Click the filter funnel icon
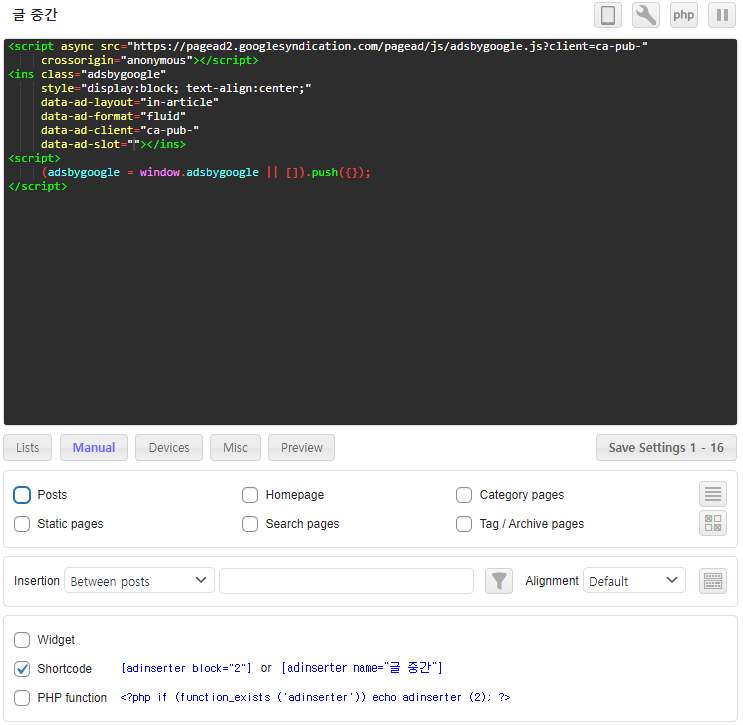This screenshot has width=743, height=725. [x=499, y=580]
